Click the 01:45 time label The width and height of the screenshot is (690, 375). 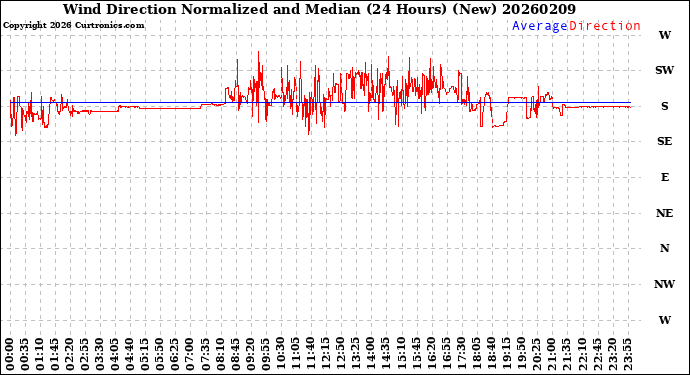(55, 354)
